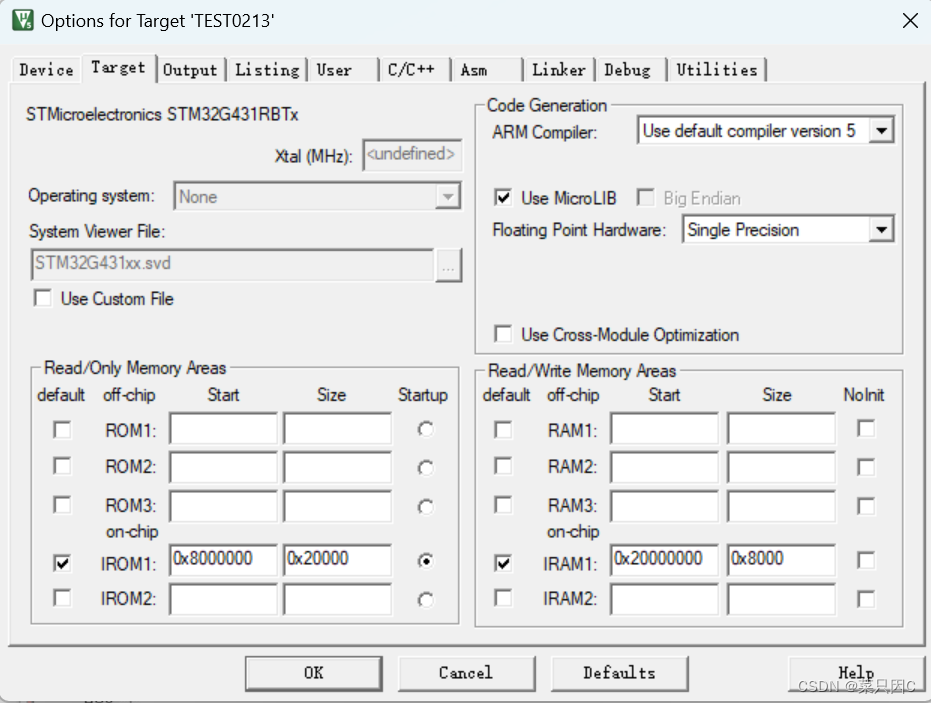Viewport: 931px width, 703px height.
Task: Check the ROM2 default checkbox
Action: tap(62, 466)
